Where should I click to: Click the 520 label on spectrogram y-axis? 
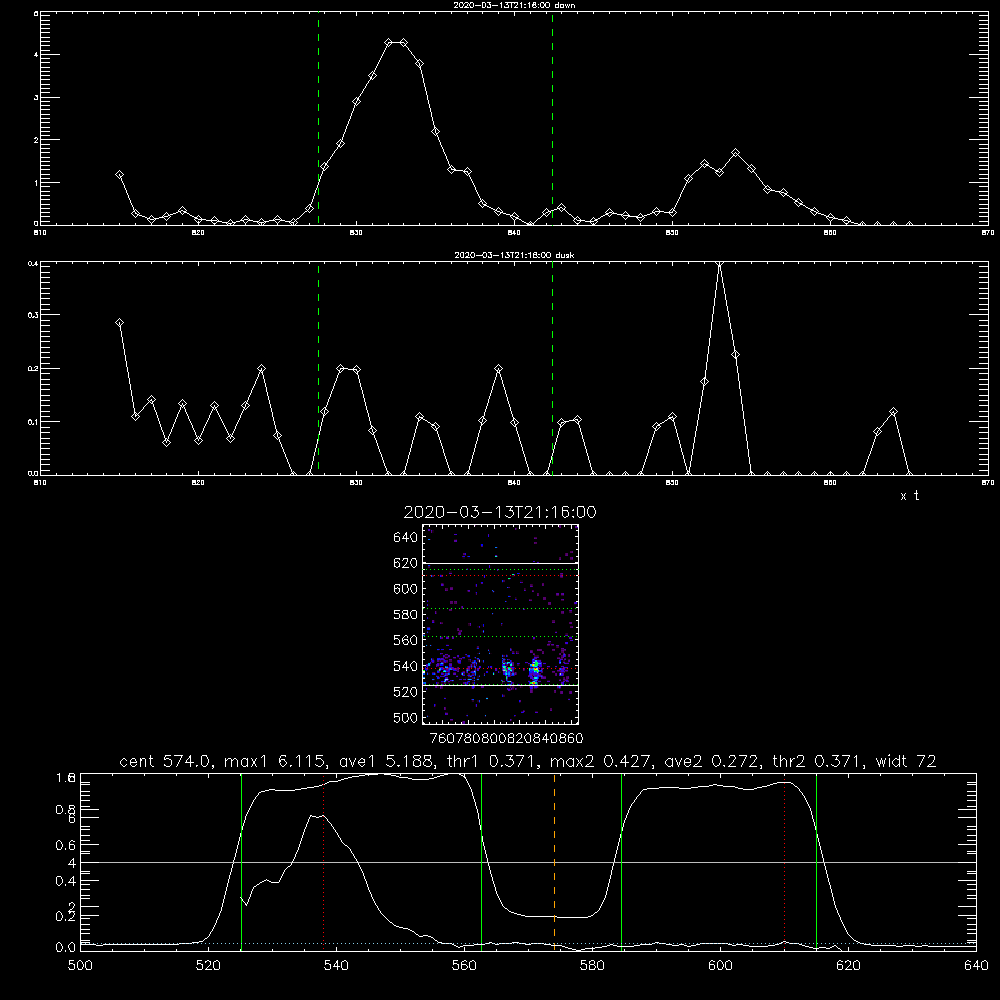click(x=406, y=692)
